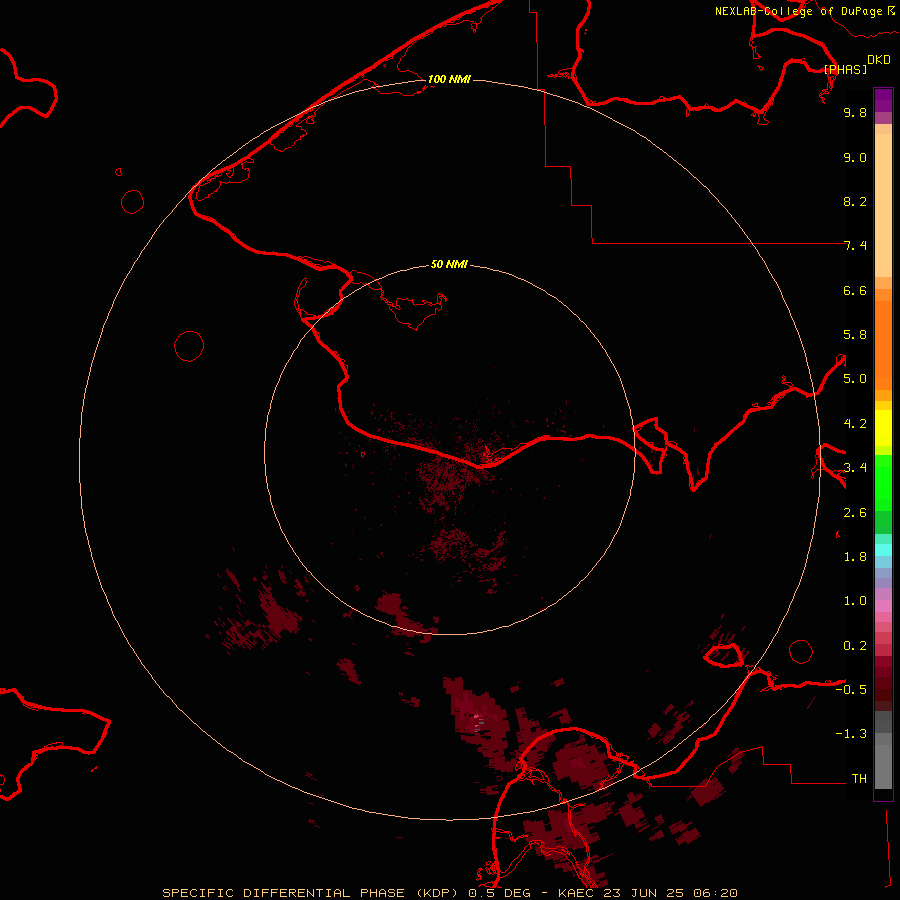Click the bright green segment of the color bar
Image resolution: width=900 pixels, height=900 pixels.
(x=883, y=482)
